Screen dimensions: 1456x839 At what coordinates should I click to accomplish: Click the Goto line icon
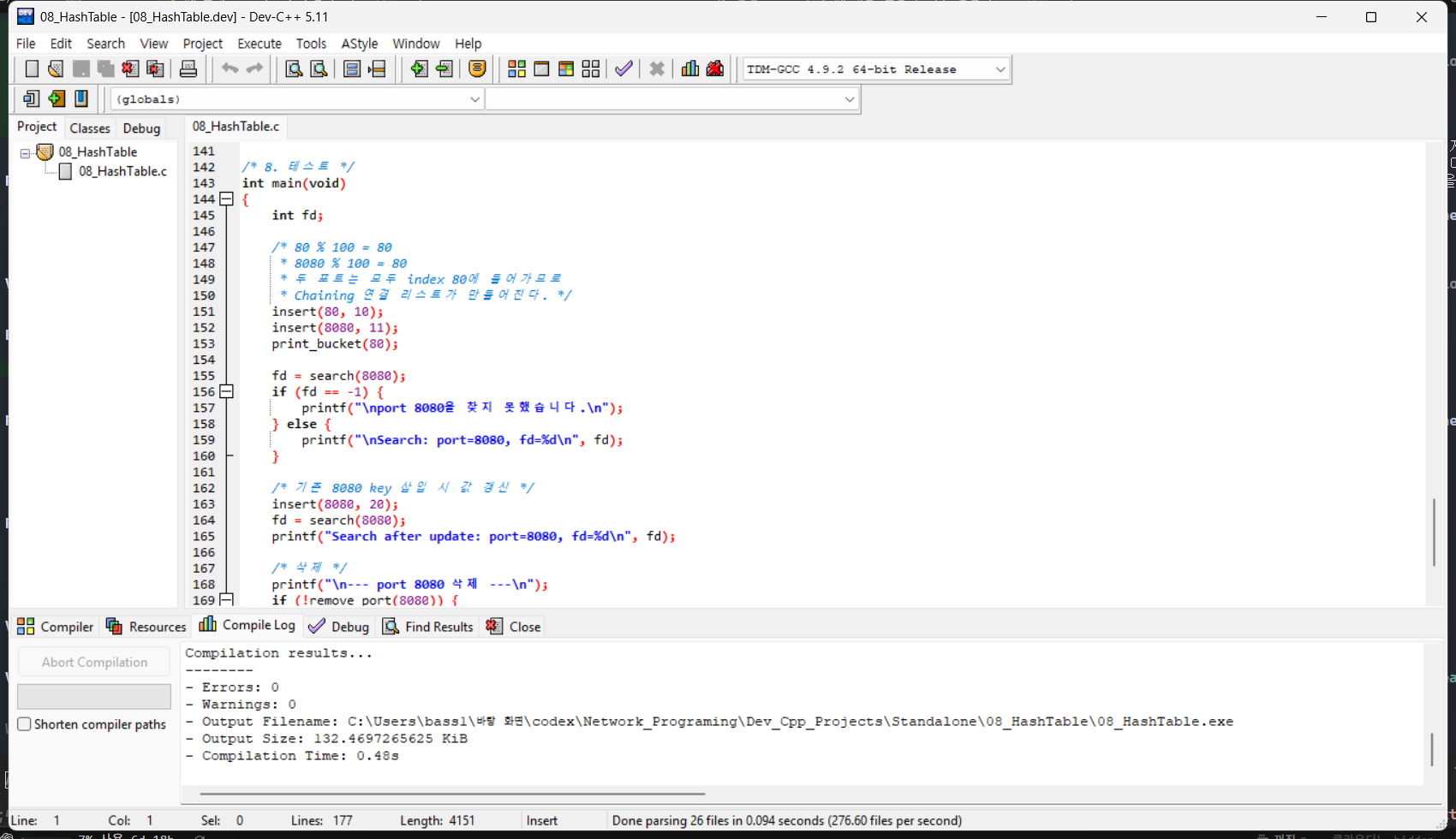pos(377,69)
